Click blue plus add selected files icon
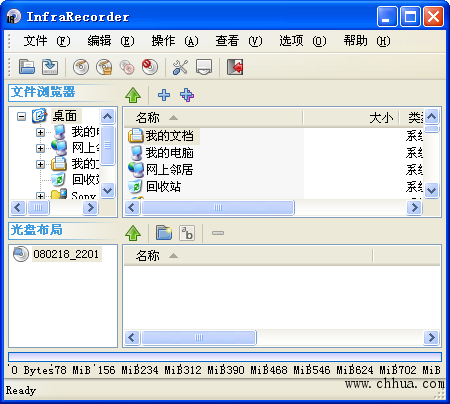The width and height of the screenshot is (450, 404). [164, 95]
